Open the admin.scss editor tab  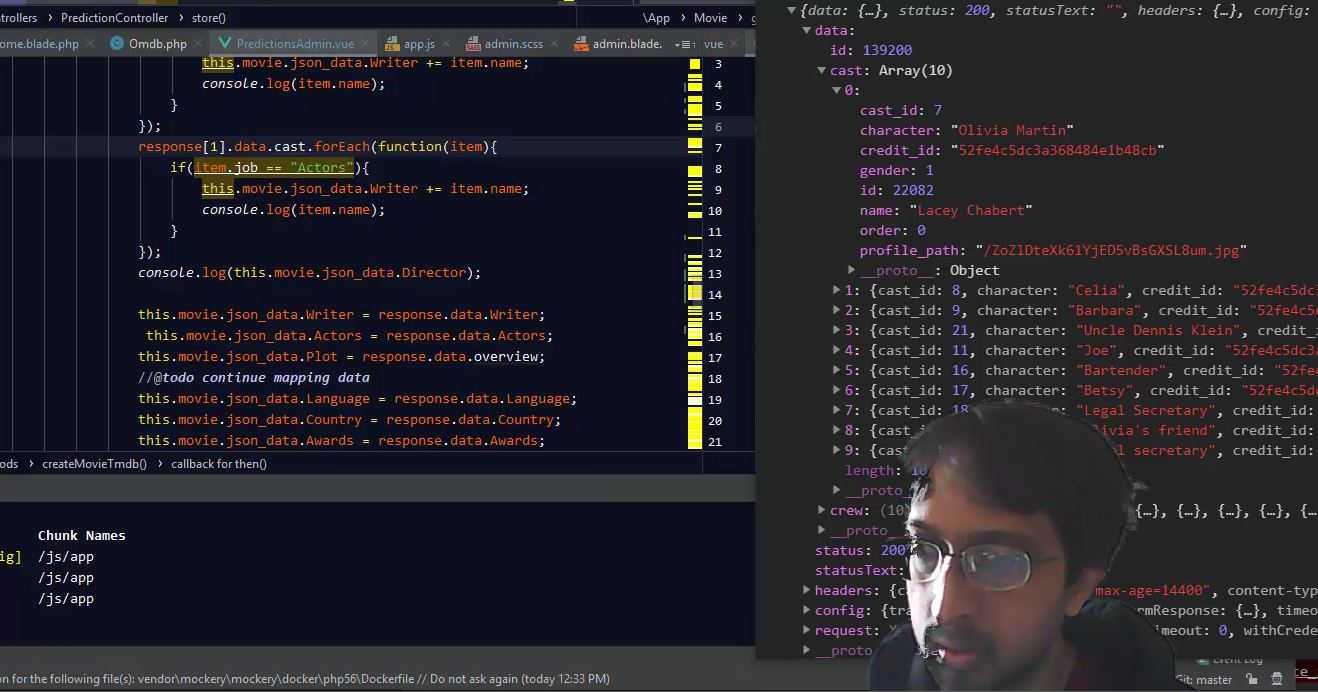click(x=513, y=44)
